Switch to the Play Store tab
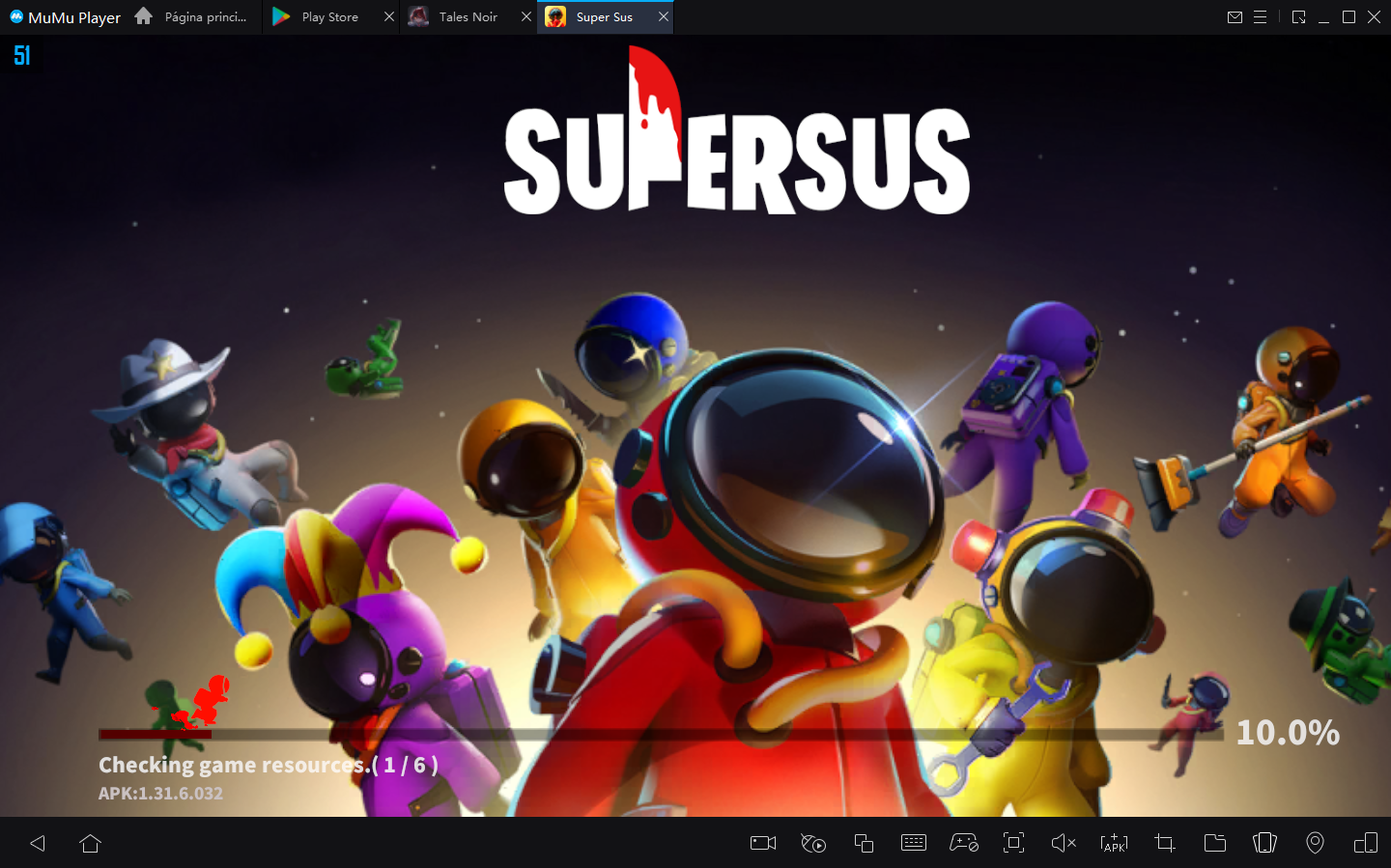 tap(328, 16)
